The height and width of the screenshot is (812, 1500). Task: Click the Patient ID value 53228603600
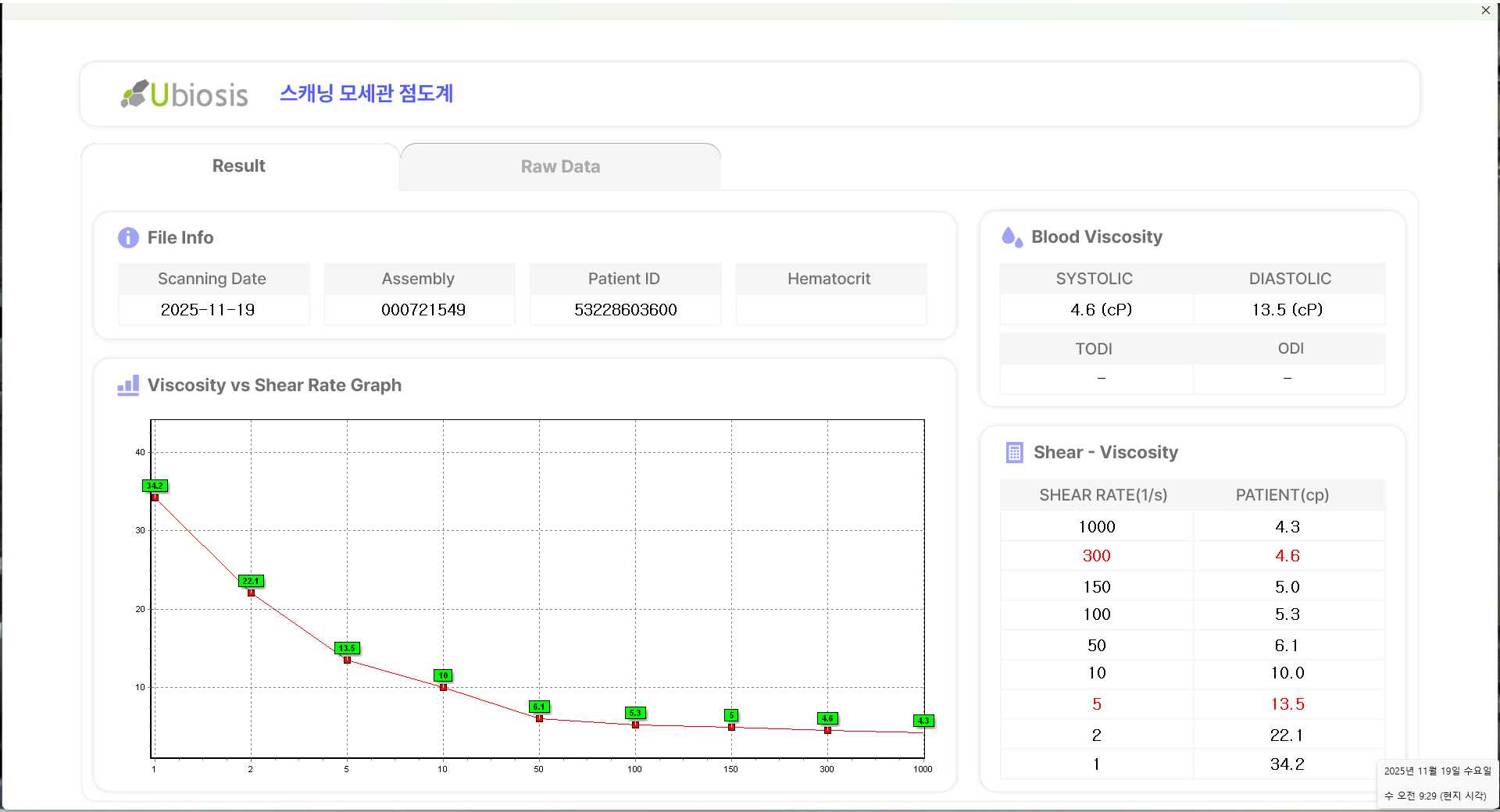(x=625, y=310)
